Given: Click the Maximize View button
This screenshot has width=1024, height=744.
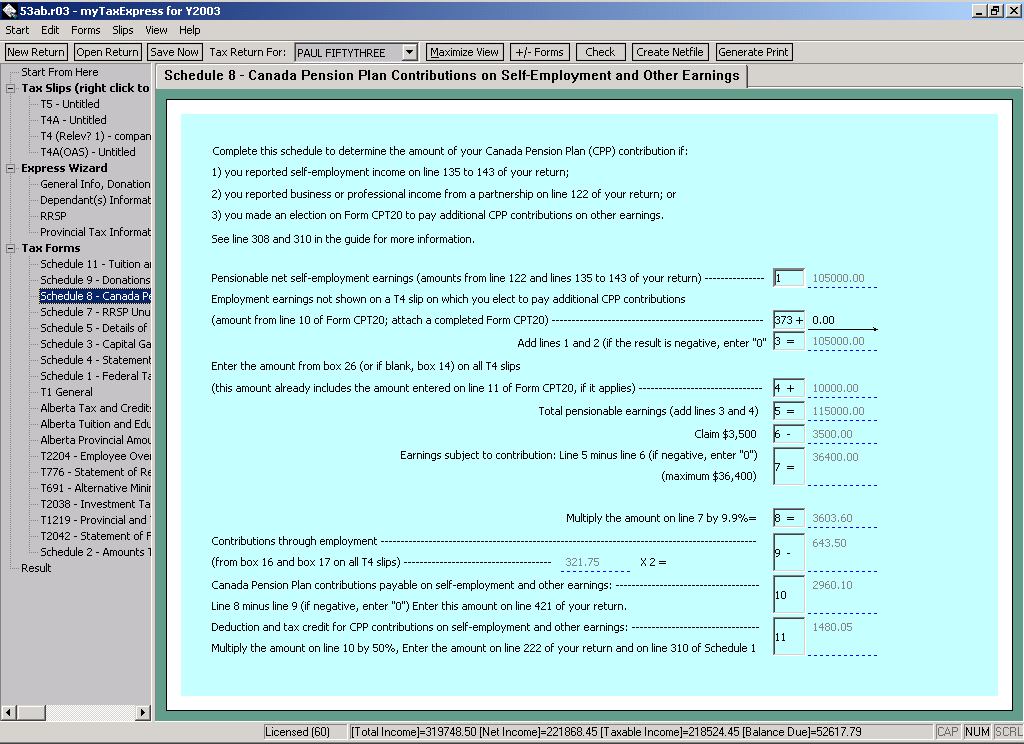Looking at the screenshot, I should pyautogui.click(x=464, y=52).
